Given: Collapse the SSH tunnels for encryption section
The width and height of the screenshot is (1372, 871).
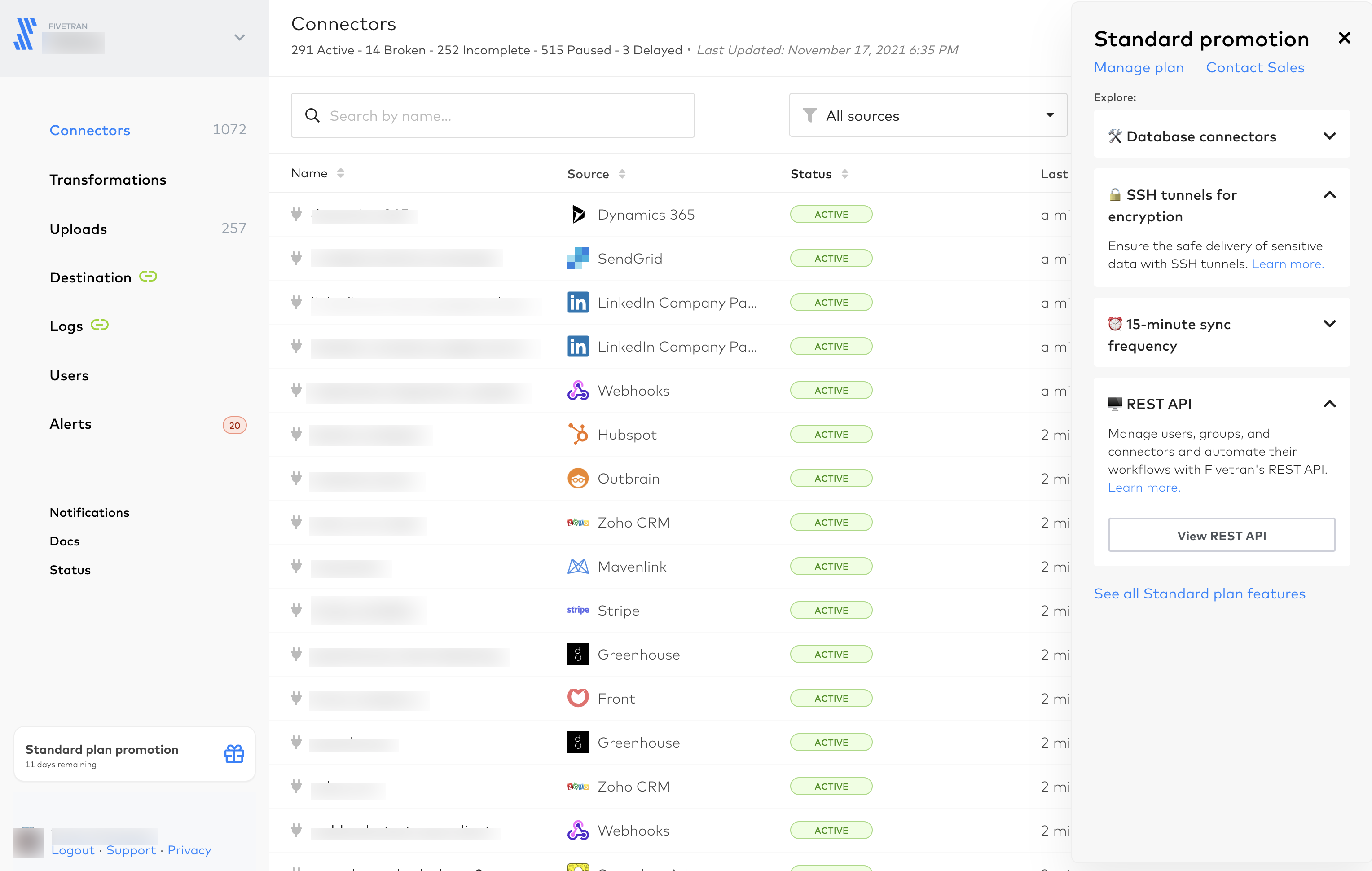Looking at the screenshot, I should tap(1329, 194).
